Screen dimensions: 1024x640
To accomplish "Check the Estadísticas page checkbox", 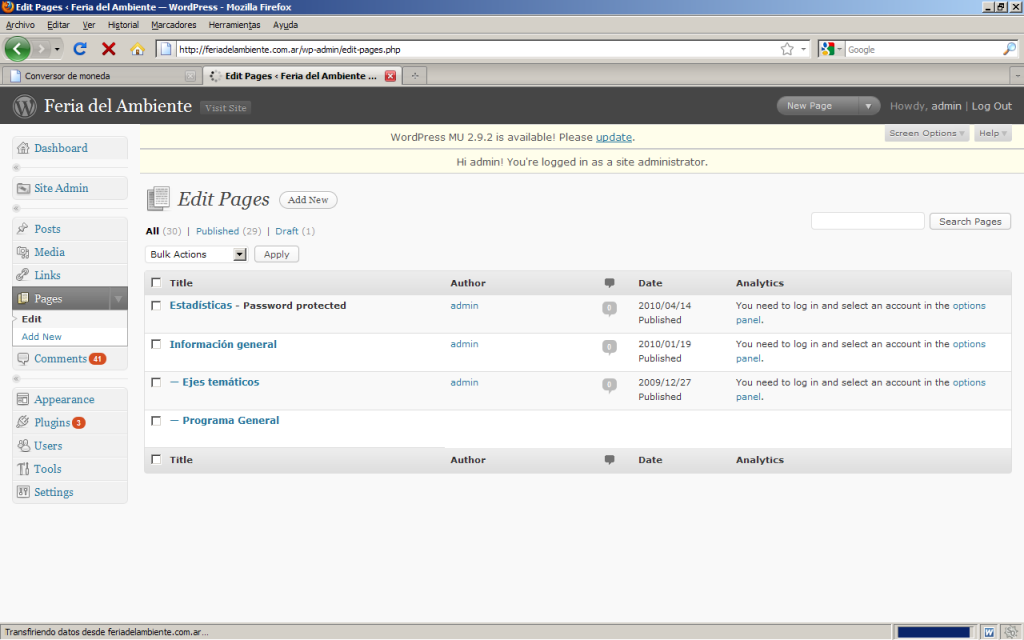I will point(156,306).
